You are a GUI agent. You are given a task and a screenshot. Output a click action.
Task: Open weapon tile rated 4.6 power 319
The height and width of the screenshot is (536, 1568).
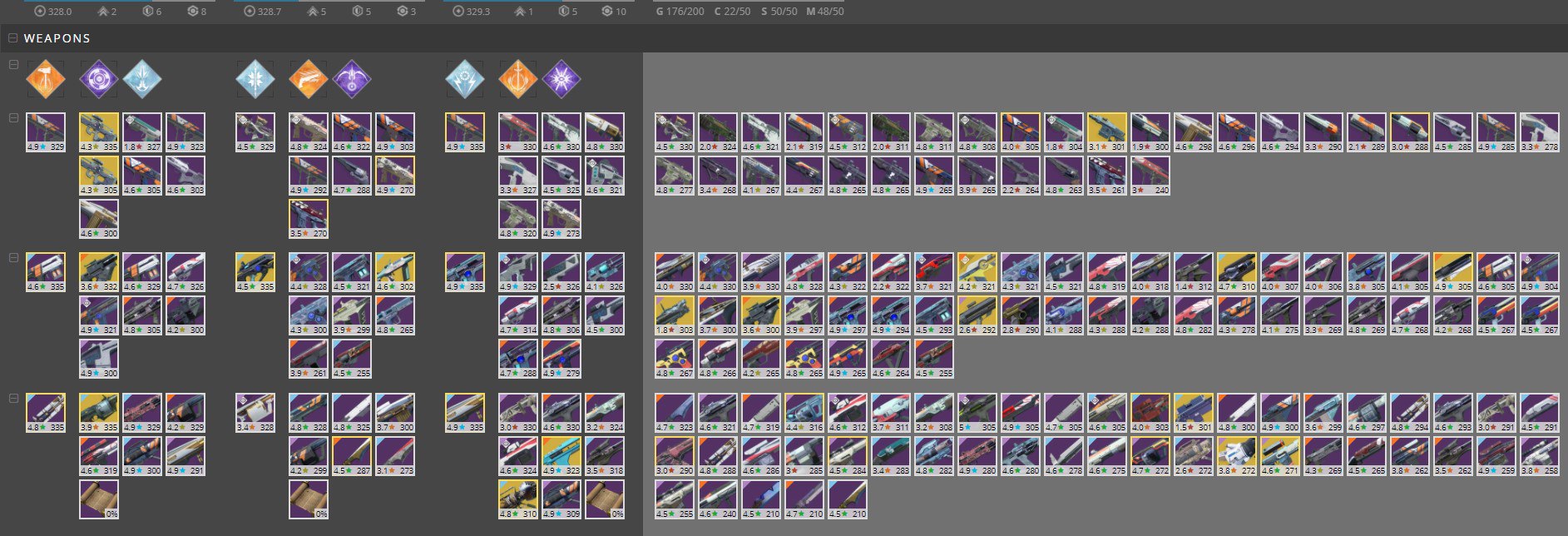tap(99, 456)
